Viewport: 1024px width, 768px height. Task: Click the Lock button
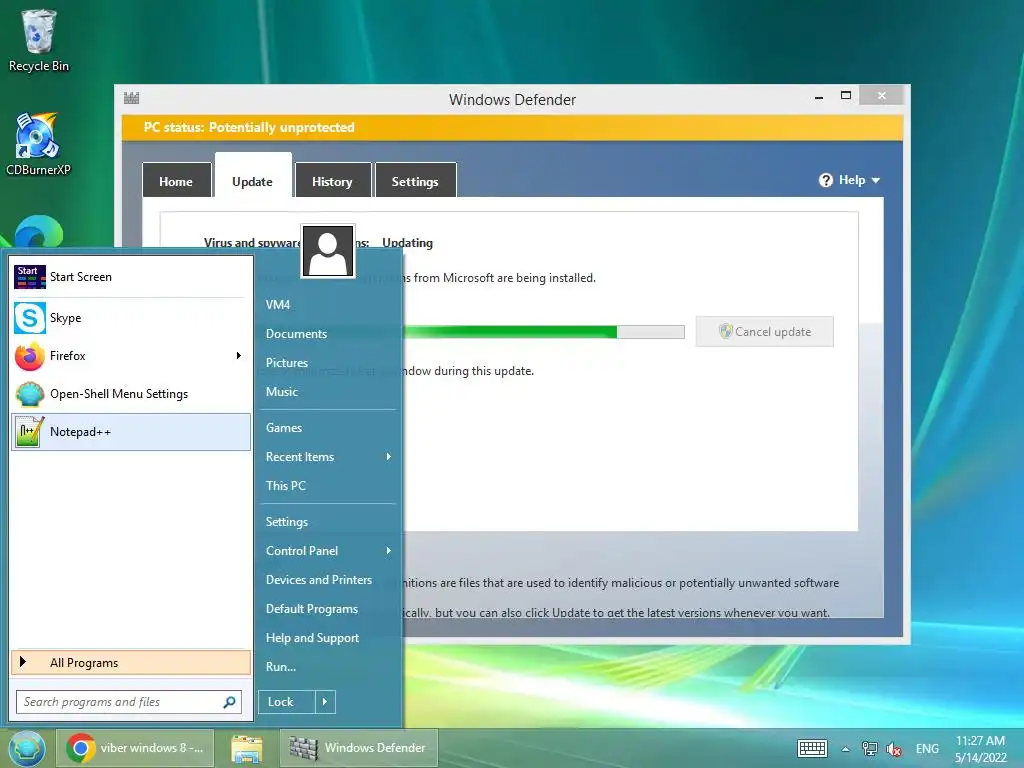point(287,702)
